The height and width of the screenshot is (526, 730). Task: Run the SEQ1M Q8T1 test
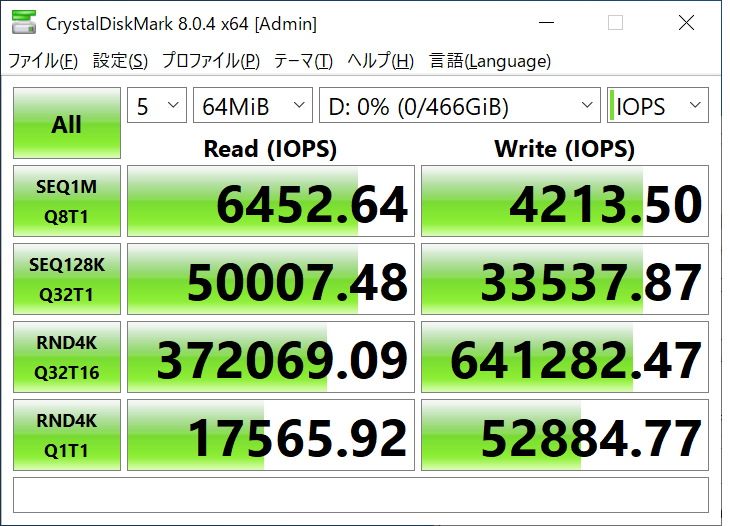coord(67,201)
